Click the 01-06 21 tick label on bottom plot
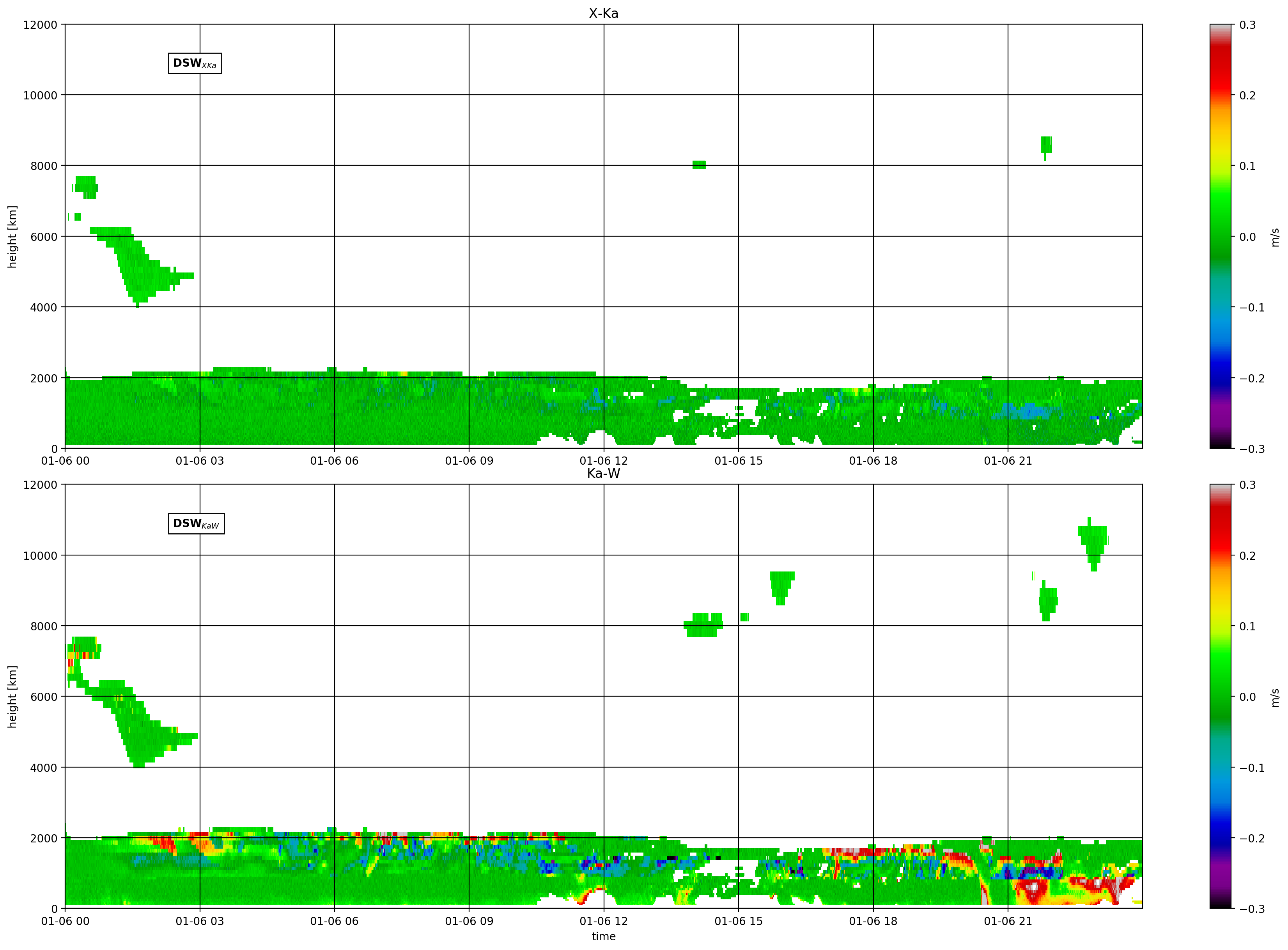Screen dimensions: 1288x950 [1008, 921]
